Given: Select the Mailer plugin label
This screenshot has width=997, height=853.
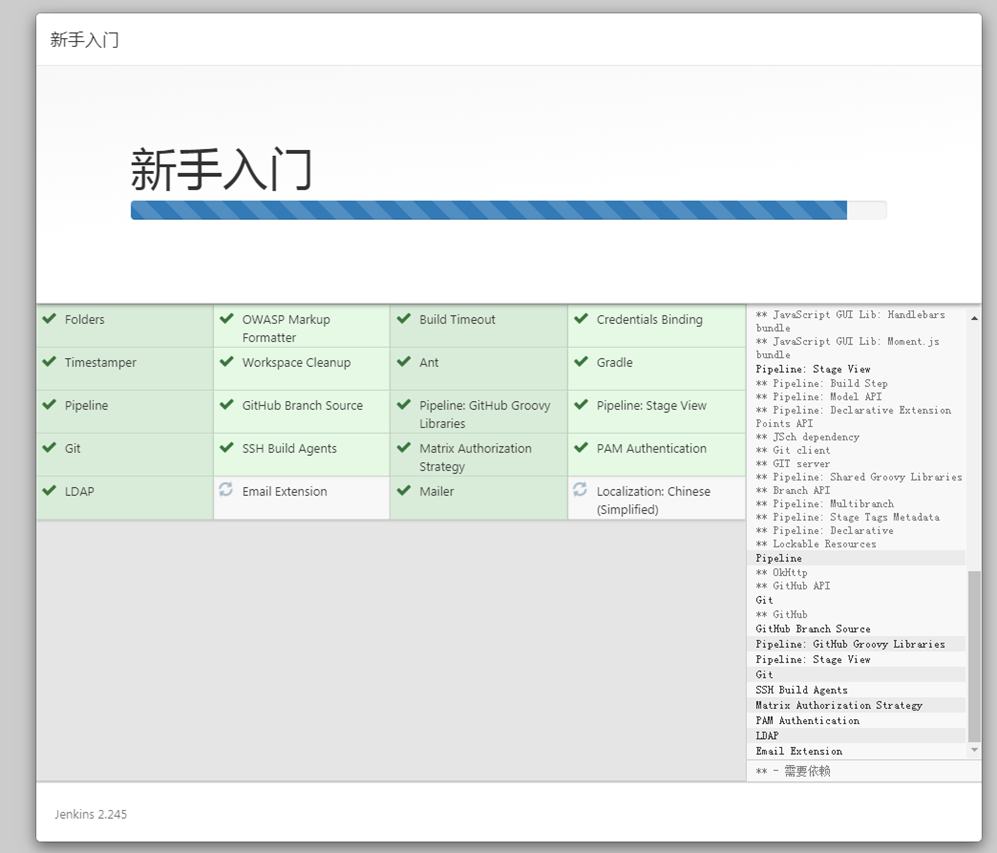Looking at the screenshot, I should [436, 491].
